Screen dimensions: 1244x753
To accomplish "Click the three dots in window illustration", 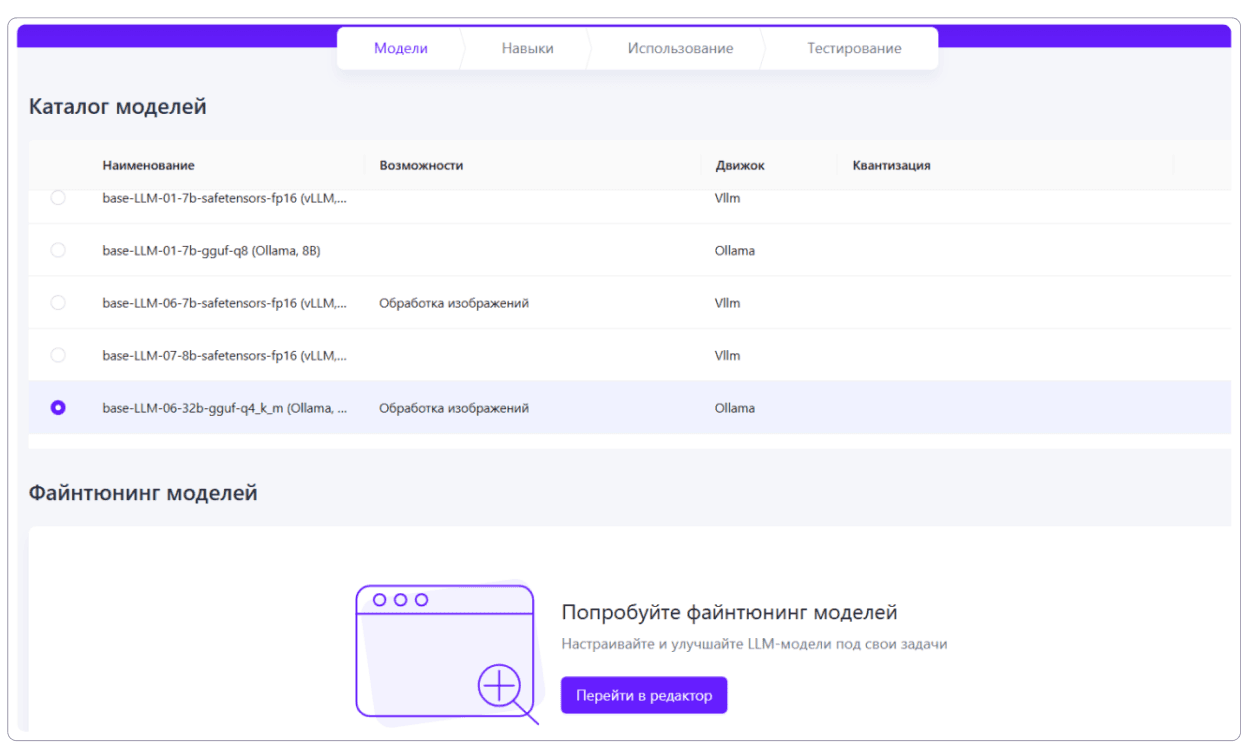I will 400,600.
